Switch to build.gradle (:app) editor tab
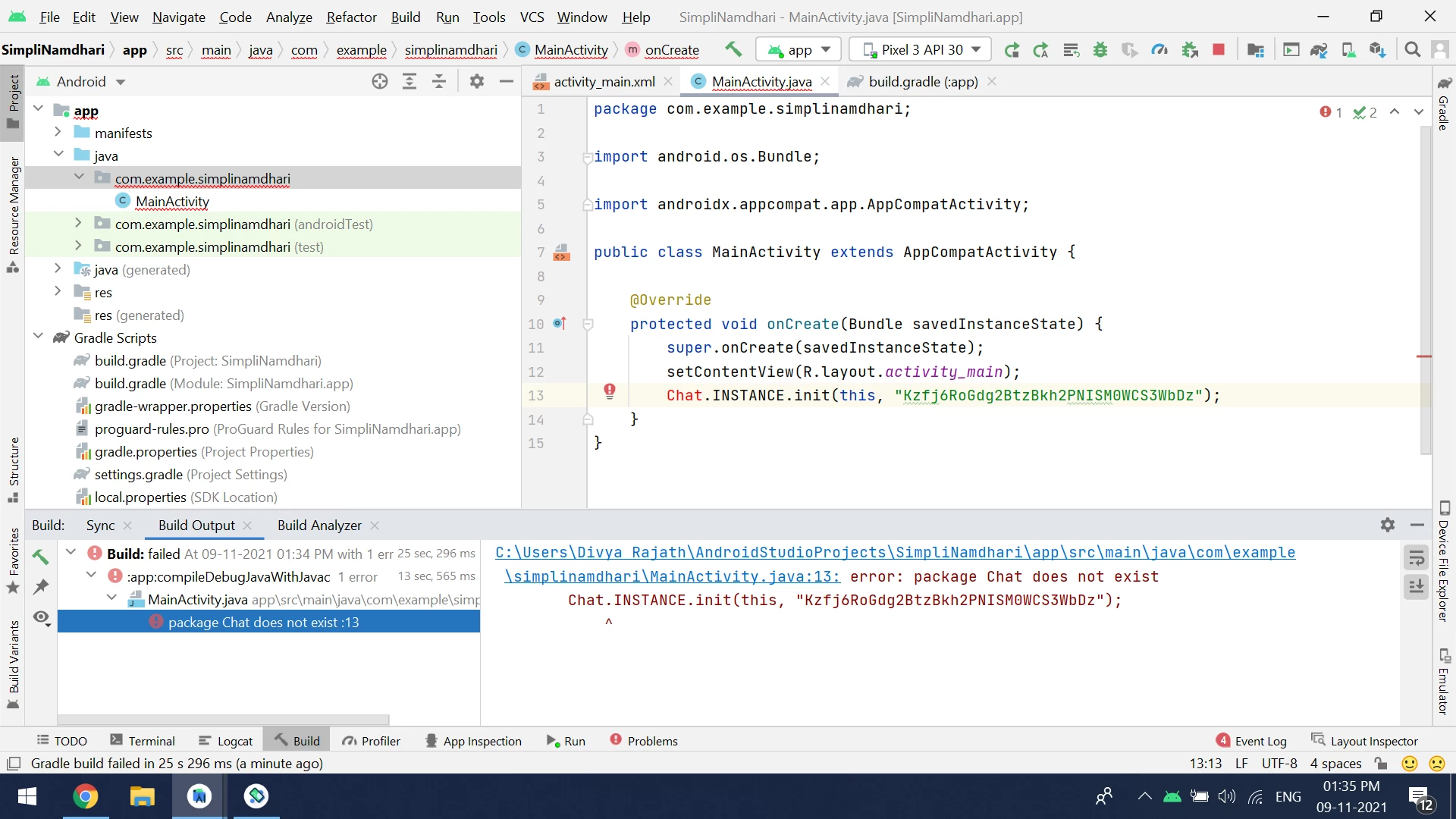The image size is (1456, 819). tap(922, 82)
